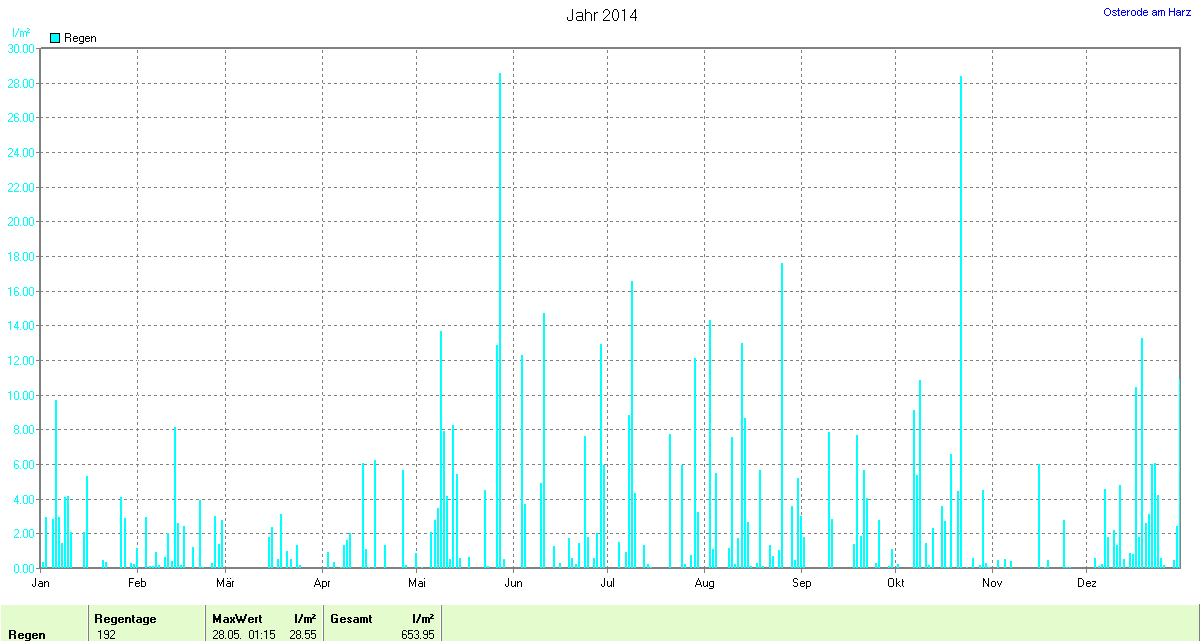Click the 30.00 y-axis value

pyautogui.click(x=20, y=48)
